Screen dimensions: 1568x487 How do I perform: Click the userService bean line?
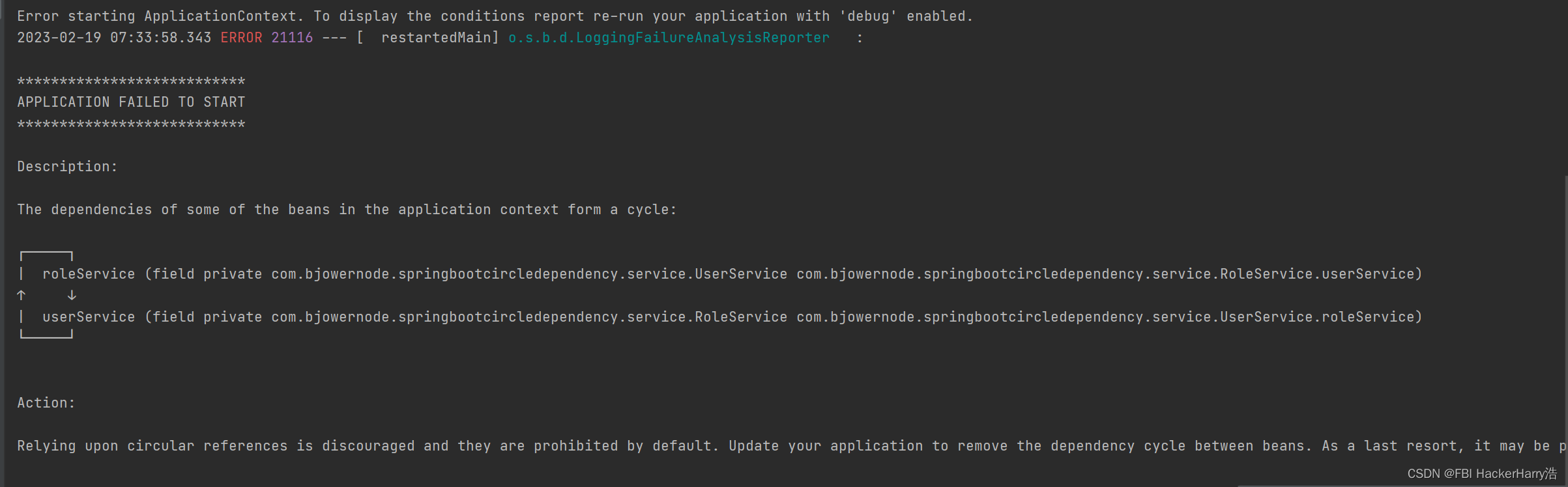[x=732, y=317]
